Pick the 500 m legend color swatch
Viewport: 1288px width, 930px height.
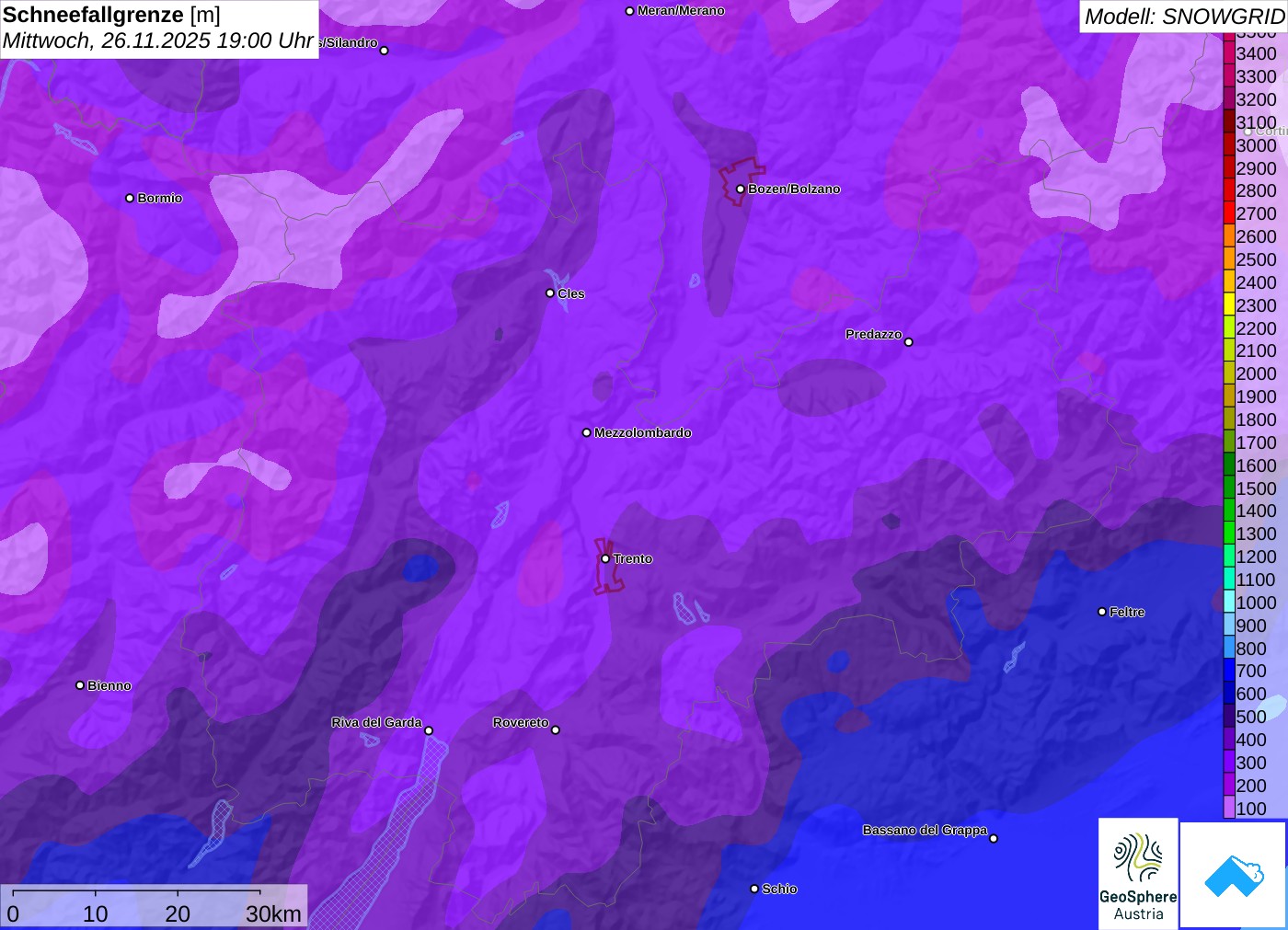point(1229,716)
